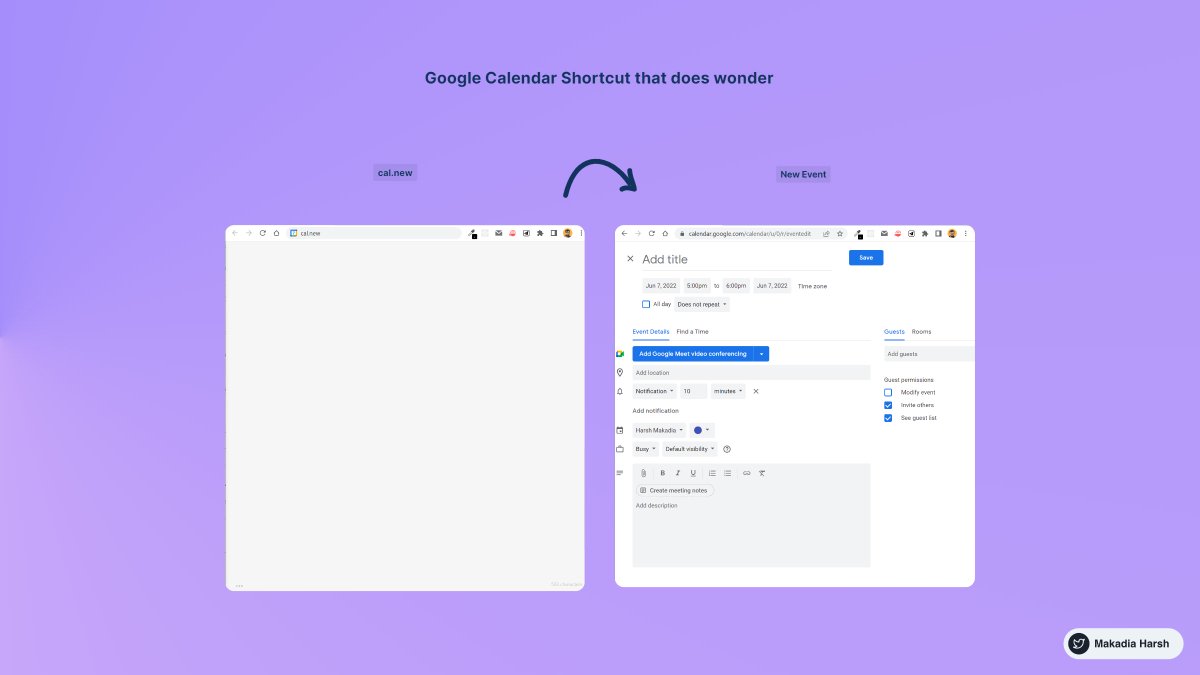Open the minutes unit dropdown
This screenshot has height=675, width=1200.
point(728,392)
